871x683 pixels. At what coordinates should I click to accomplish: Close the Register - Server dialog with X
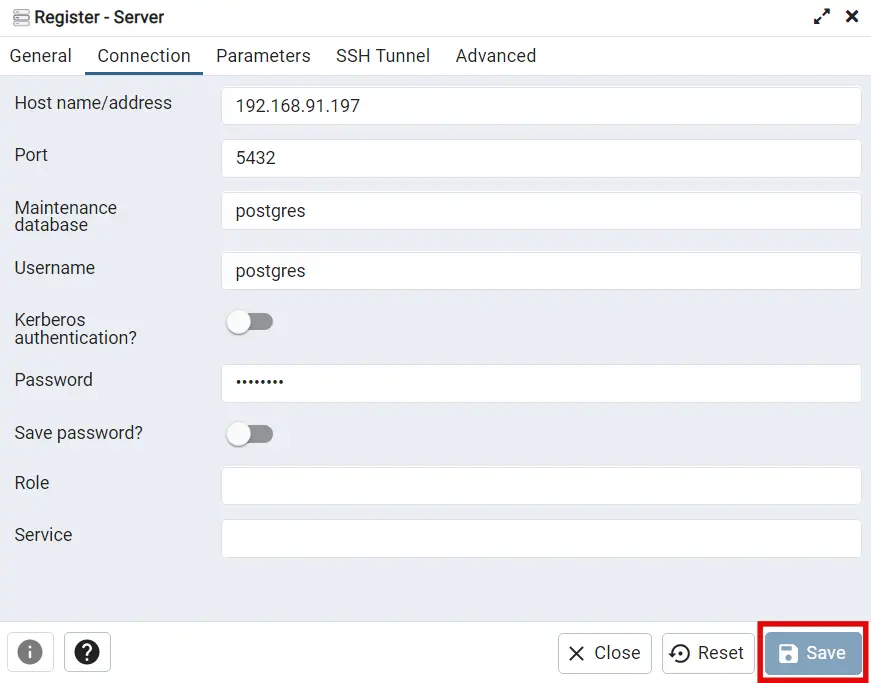852,17
